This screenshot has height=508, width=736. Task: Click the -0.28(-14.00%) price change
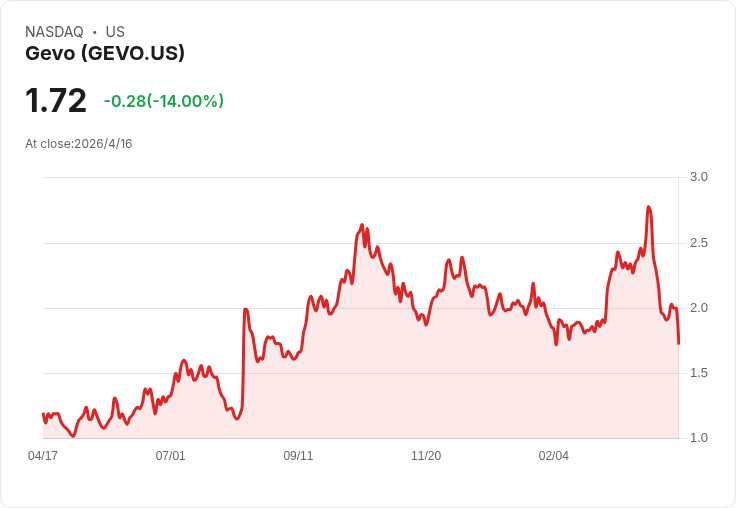(164, 101)
